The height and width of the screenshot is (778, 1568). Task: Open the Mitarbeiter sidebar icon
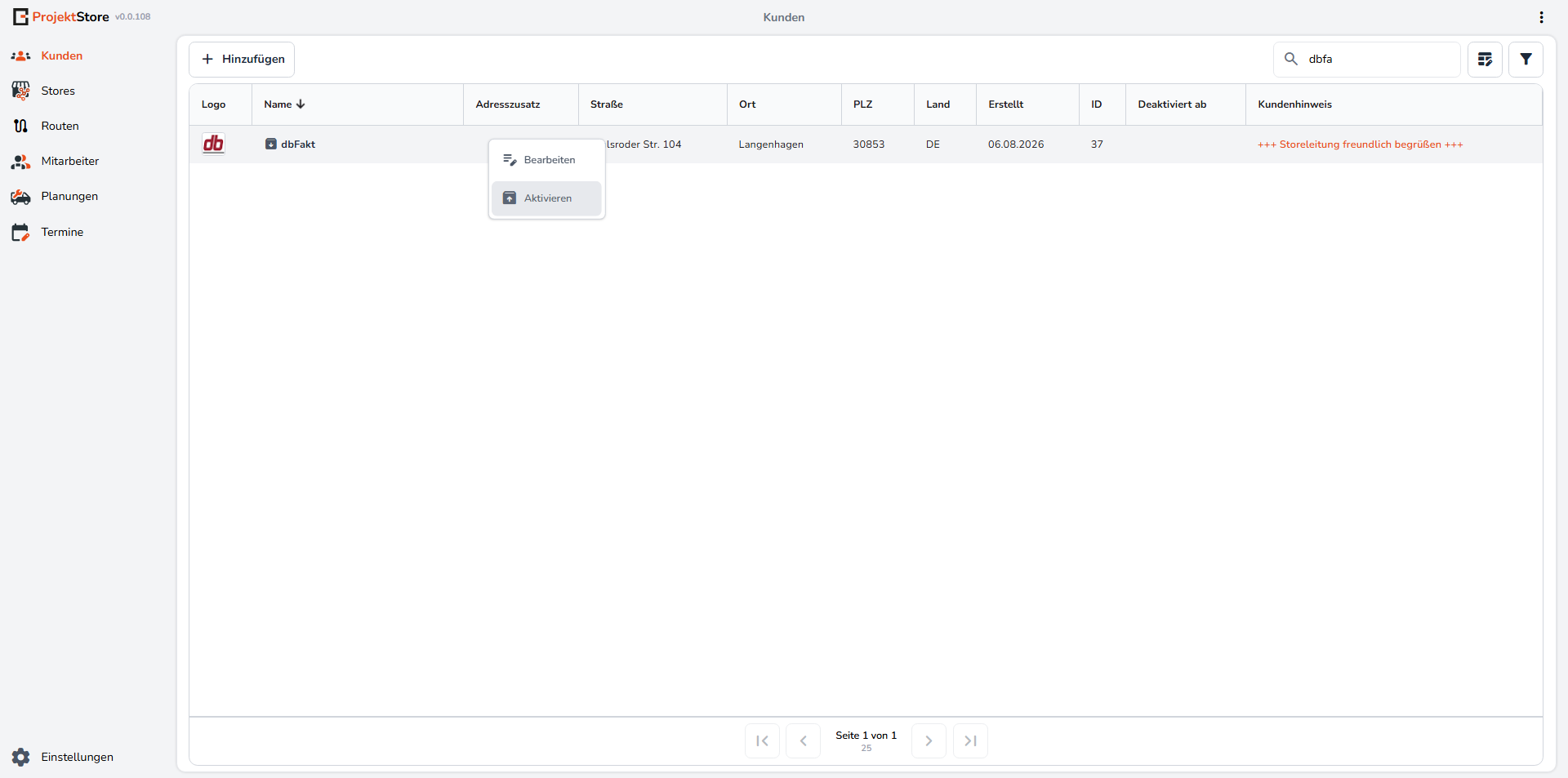[x=20, y=162]
